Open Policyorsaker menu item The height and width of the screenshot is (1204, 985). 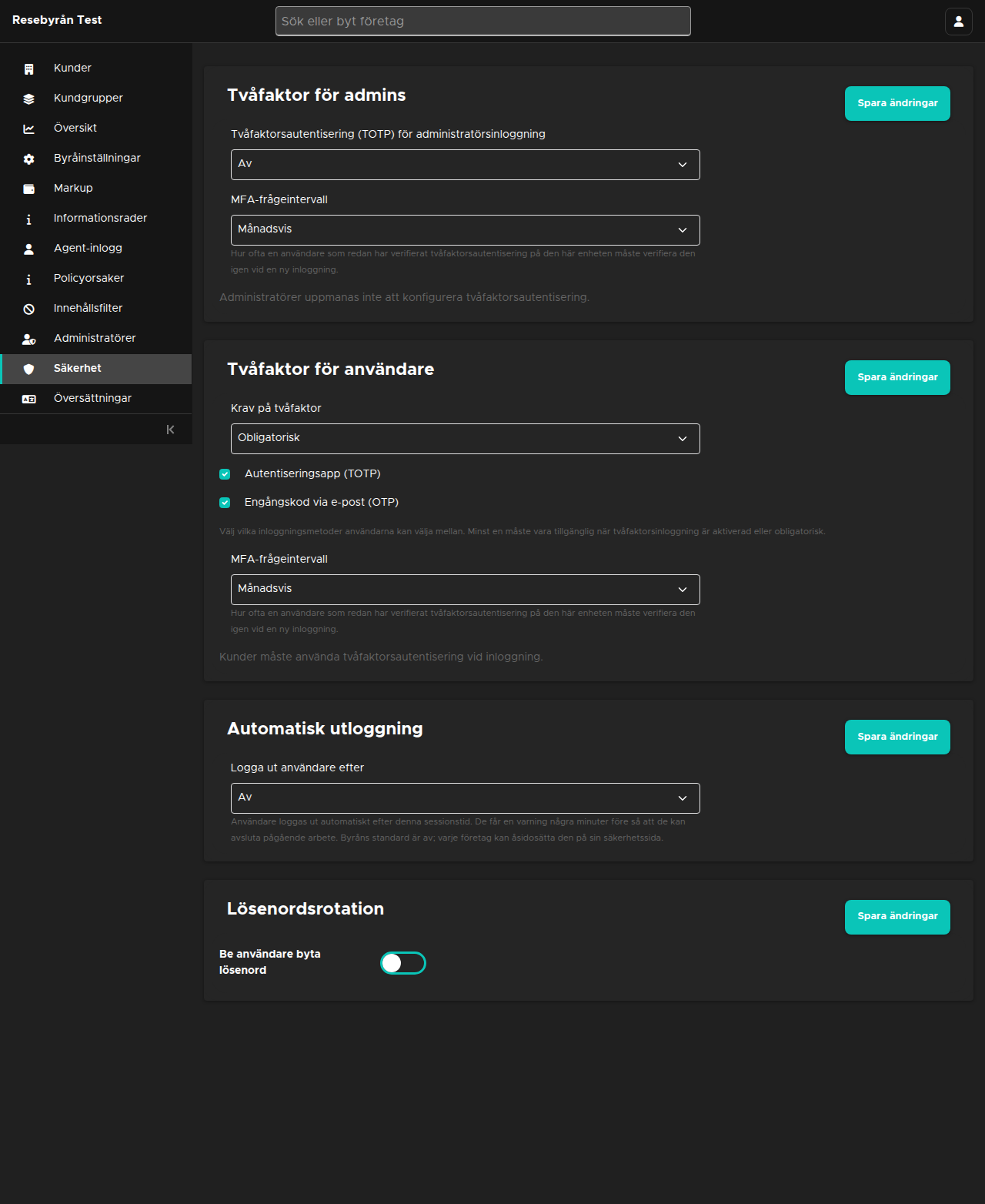coord(96,279)
